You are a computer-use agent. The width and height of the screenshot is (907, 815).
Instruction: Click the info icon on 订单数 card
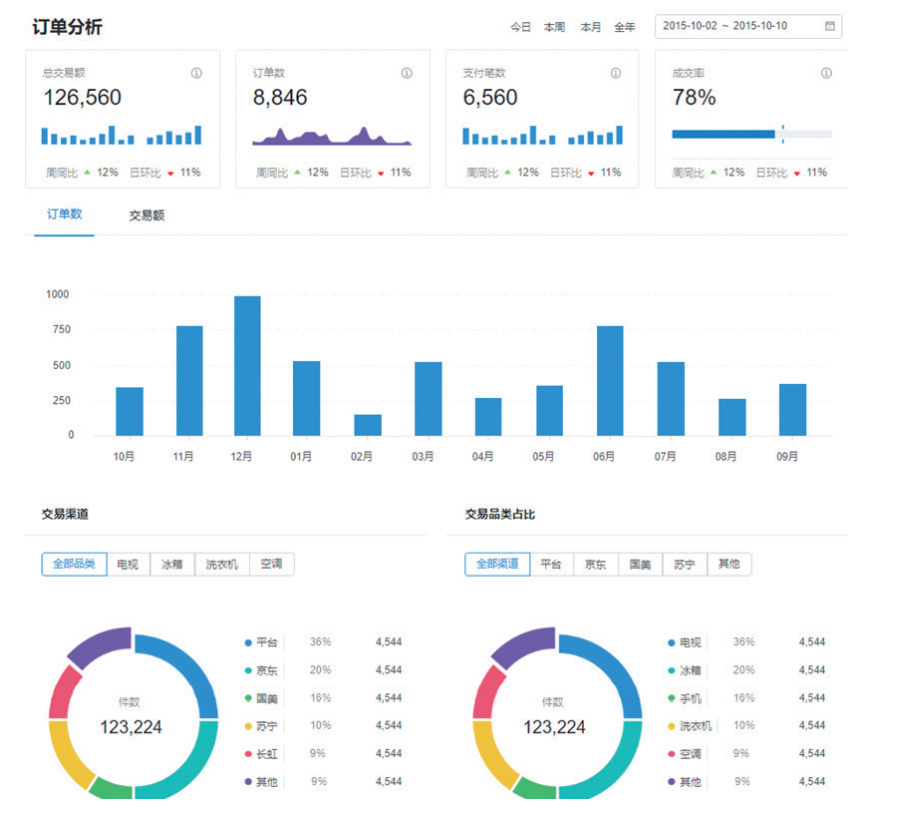coord(406,73)
